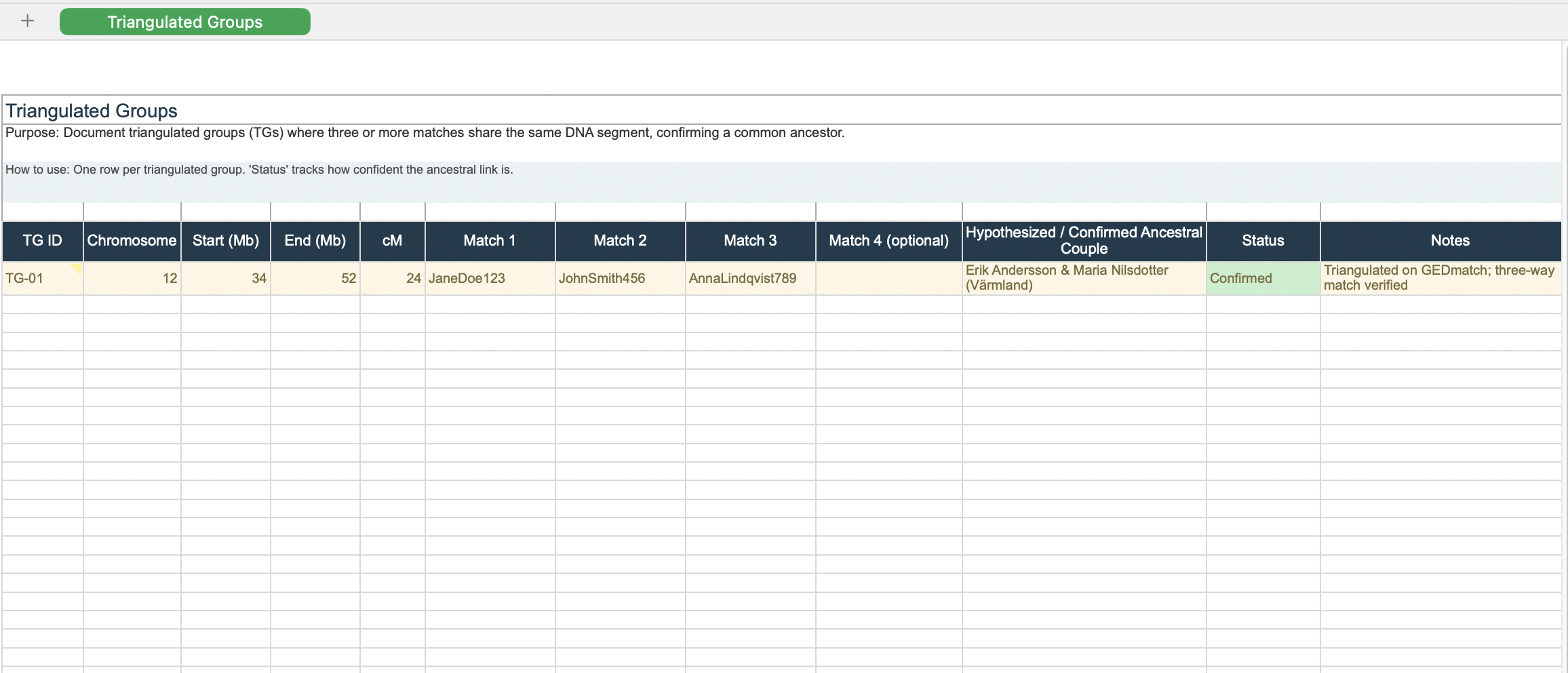Select the Triangulated Groups sheet tab
This screenshot has width=1568, height=673.
point(184,22)
